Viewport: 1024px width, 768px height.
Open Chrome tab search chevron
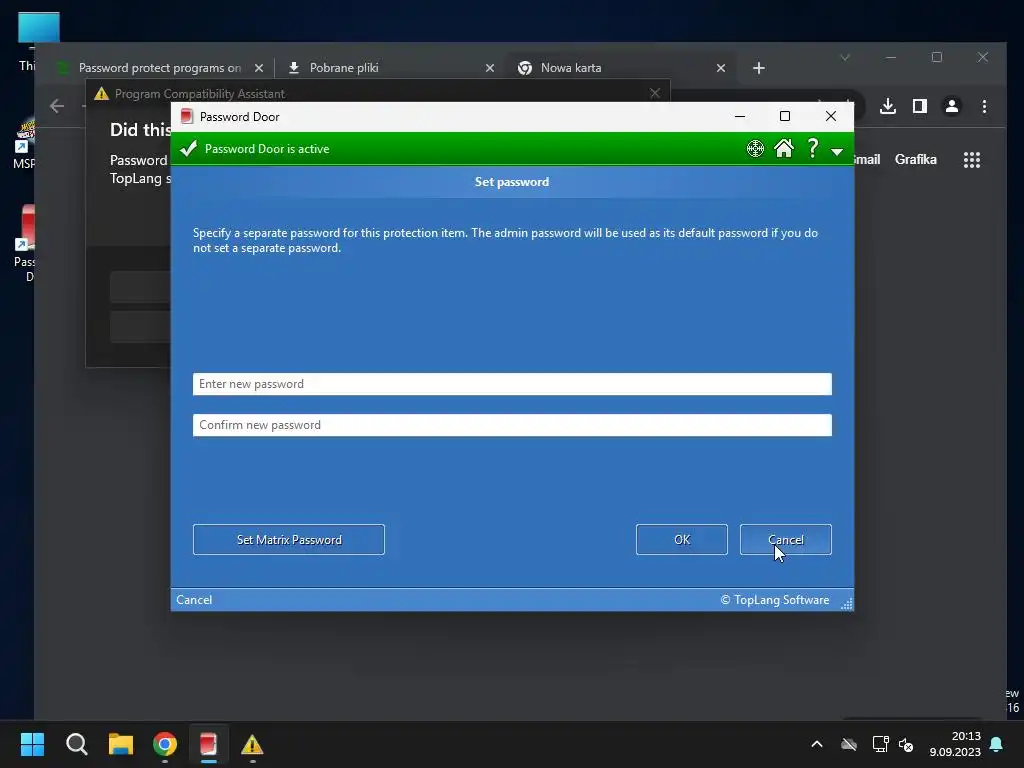[x=845, y=57]
